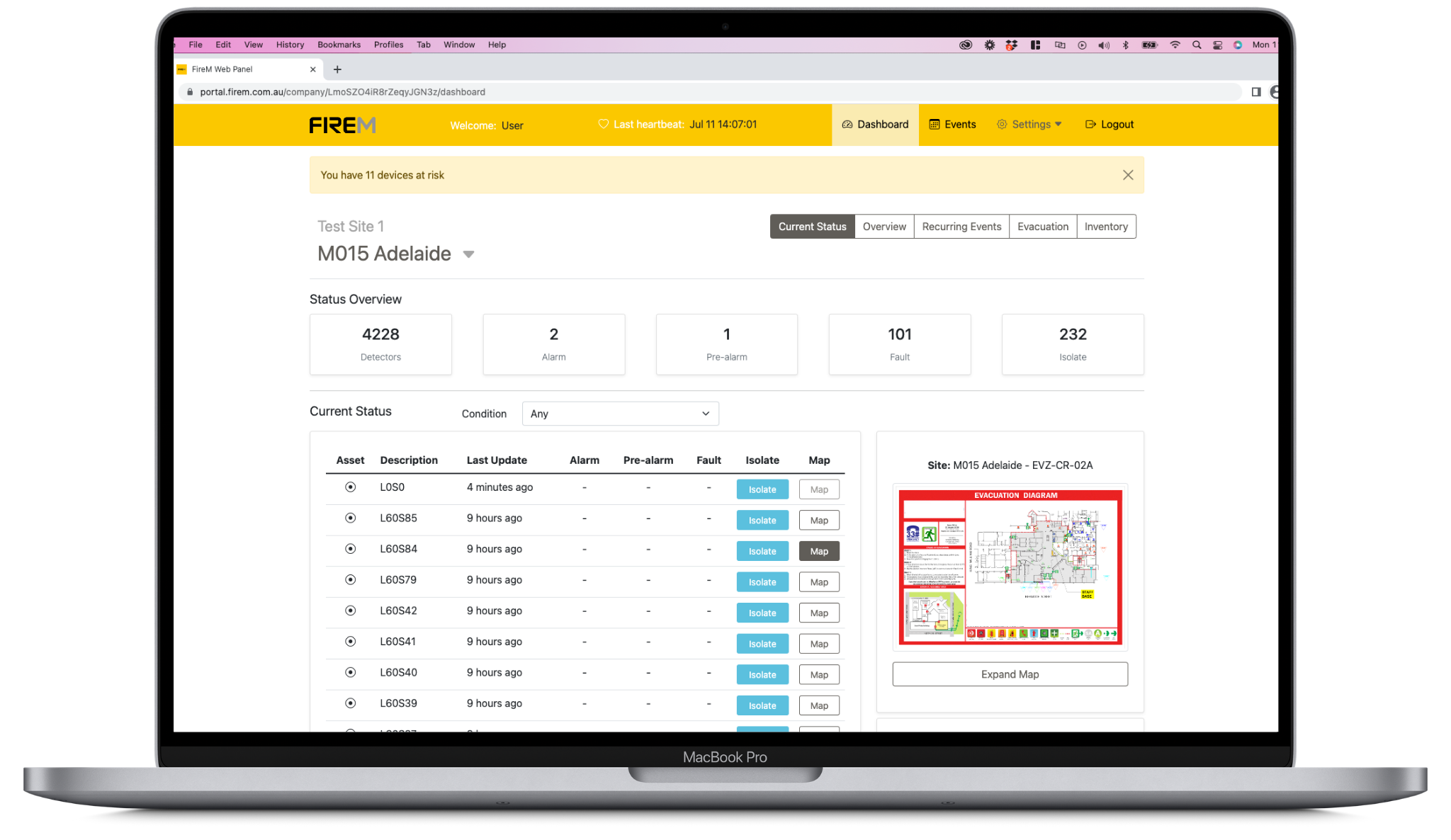The width and height of the screenshot is (1451, 840).
Task: Click the Settings gear icon
Action: pyautogui.click(x=1002, y=124)
